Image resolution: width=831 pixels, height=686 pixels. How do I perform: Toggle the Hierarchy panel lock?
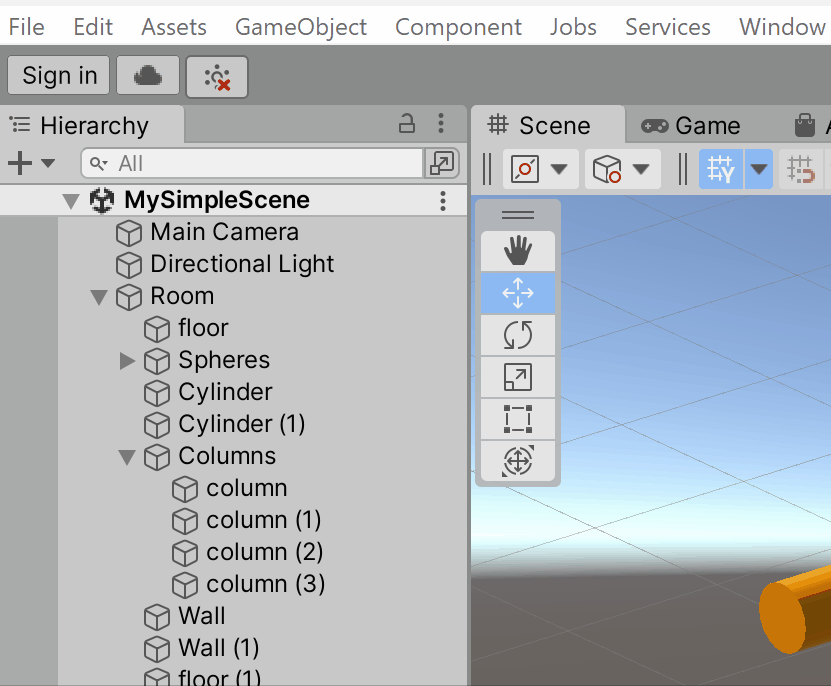coord(407,124)
